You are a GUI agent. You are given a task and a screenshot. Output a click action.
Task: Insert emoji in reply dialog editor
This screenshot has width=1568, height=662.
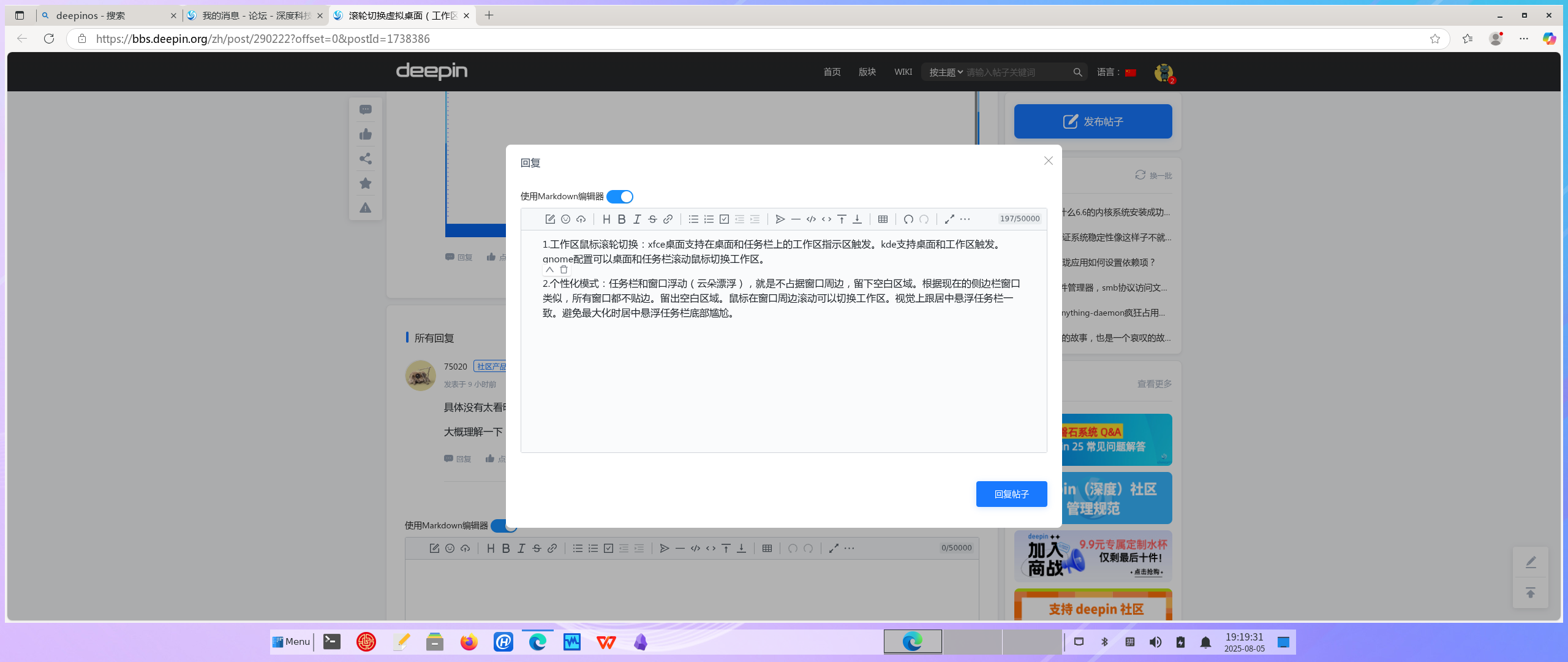tap(565, 219)
